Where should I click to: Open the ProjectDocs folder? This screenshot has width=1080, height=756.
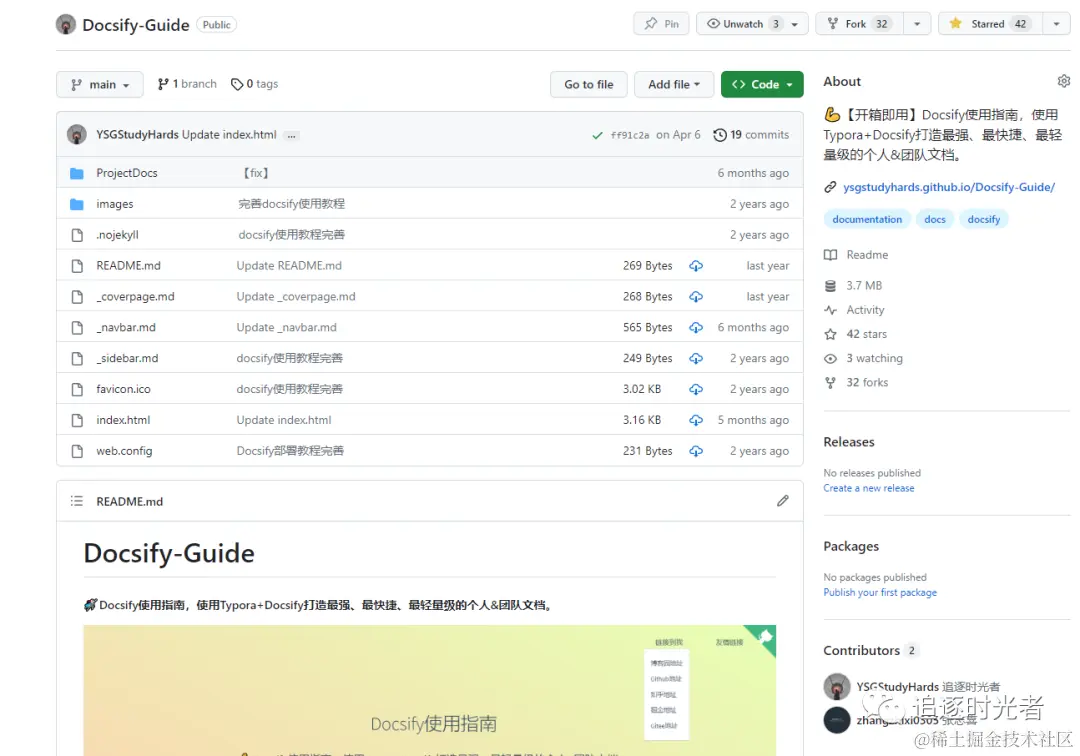pyautogui.click(x=127, y=173)
